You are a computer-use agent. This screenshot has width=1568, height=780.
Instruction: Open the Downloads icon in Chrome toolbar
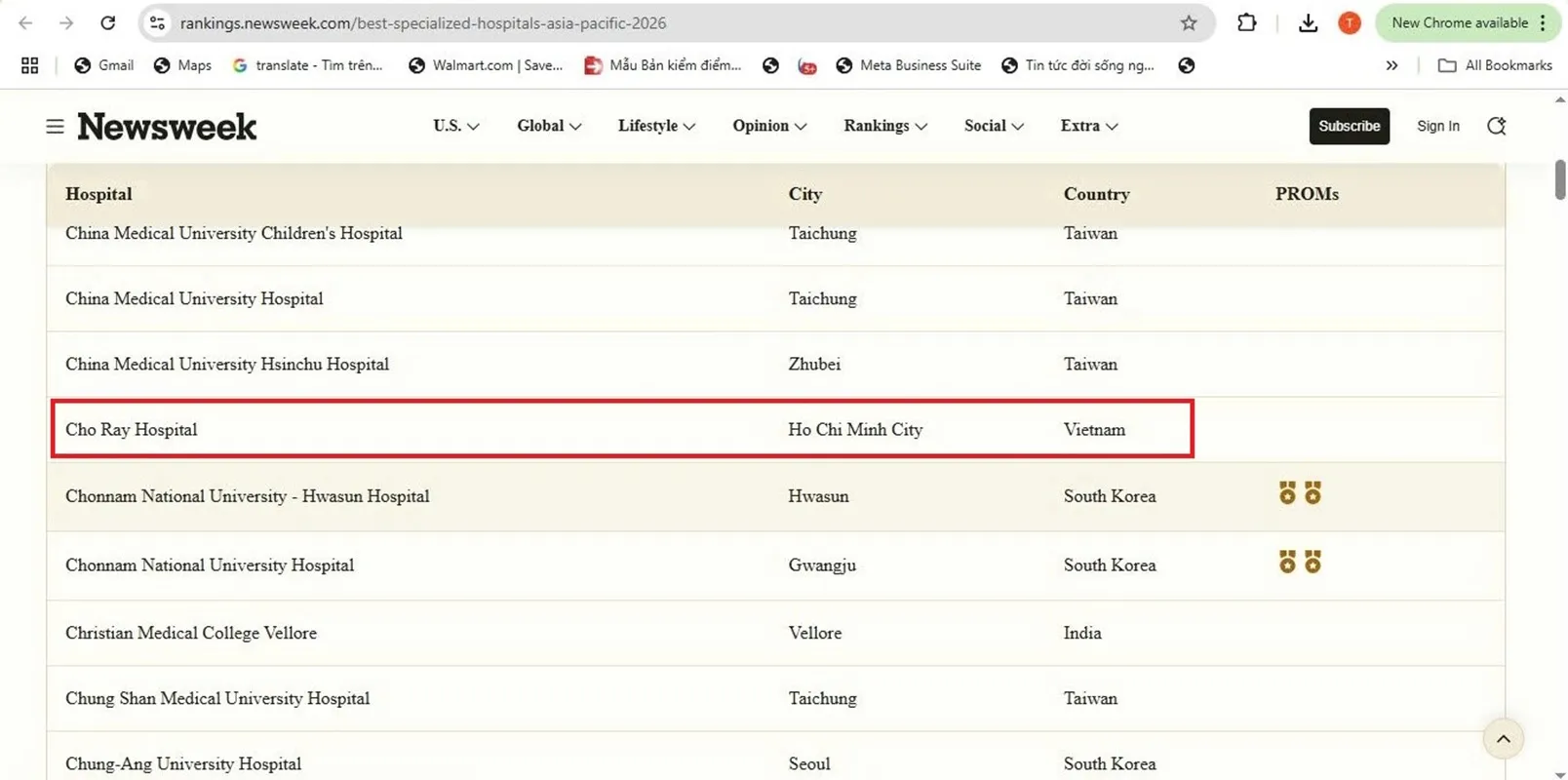pyautogui.click(x=1309, y=22)
